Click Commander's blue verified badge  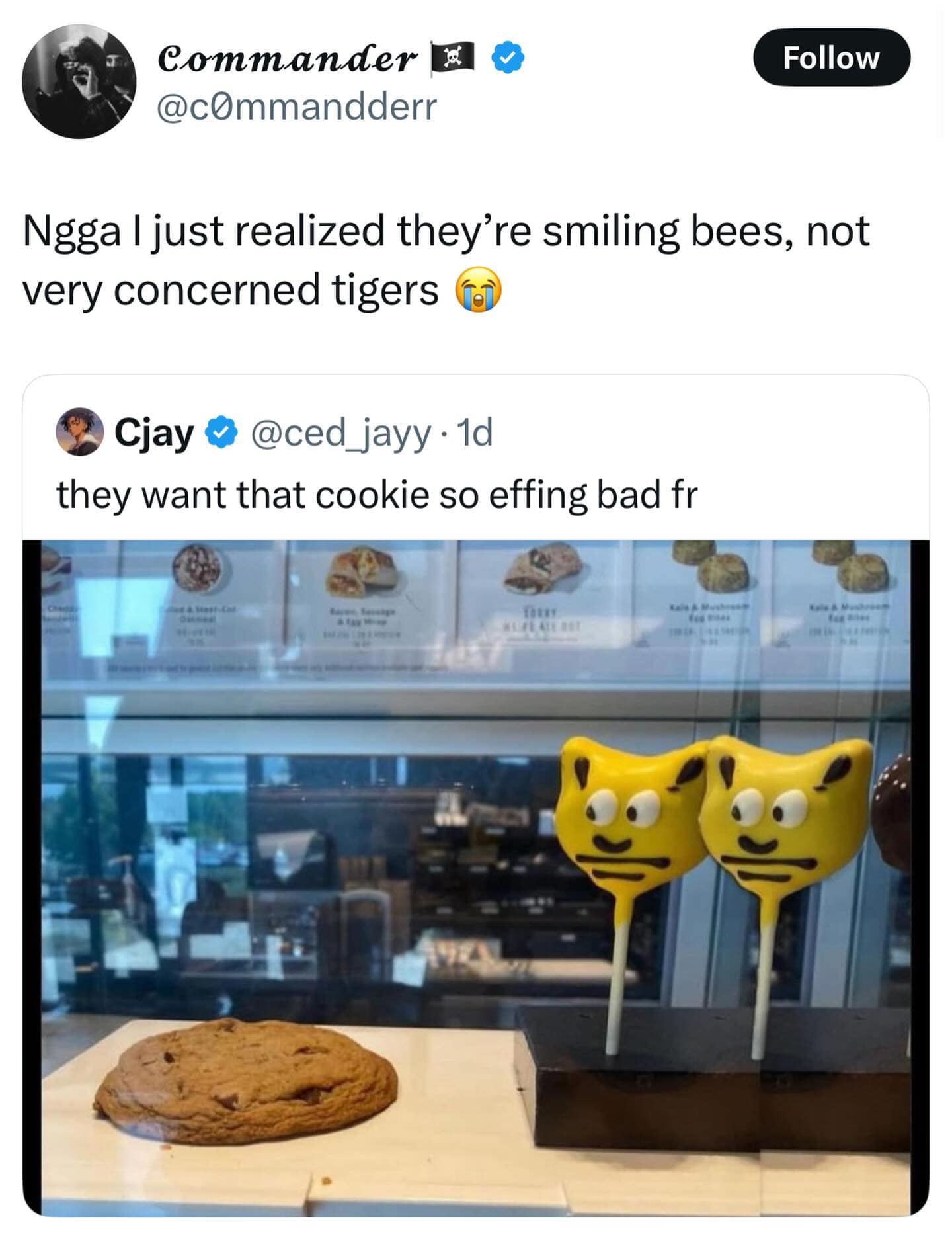click(507, 59)
